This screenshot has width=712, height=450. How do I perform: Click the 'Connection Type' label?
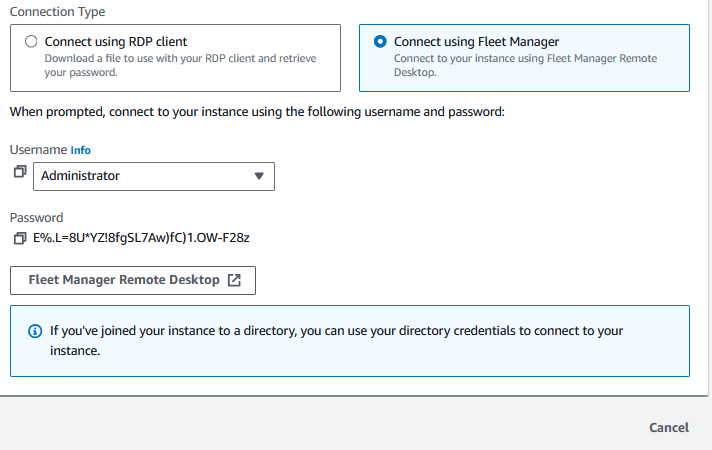point(57,11)
